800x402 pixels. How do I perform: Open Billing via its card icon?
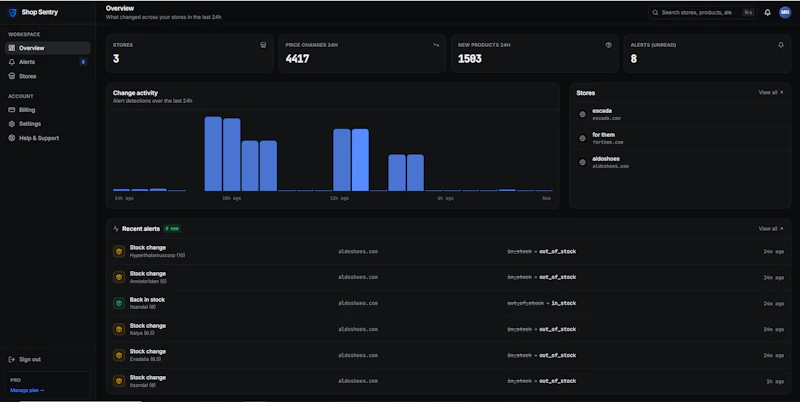pyautogui.click(x=12, y=110)
